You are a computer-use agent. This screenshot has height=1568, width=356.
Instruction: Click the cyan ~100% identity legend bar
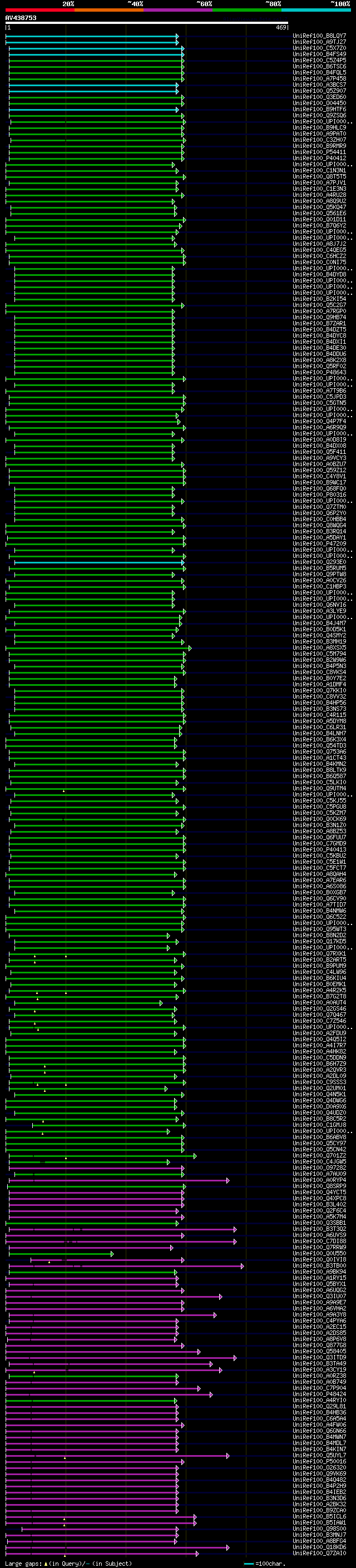316,10
